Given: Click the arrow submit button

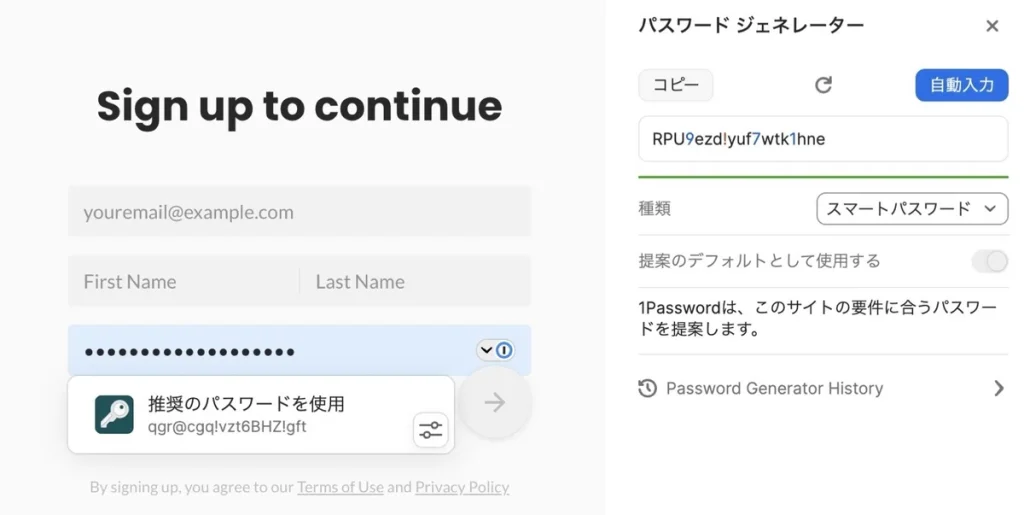Looking at the screenshot, I should 494,403.
